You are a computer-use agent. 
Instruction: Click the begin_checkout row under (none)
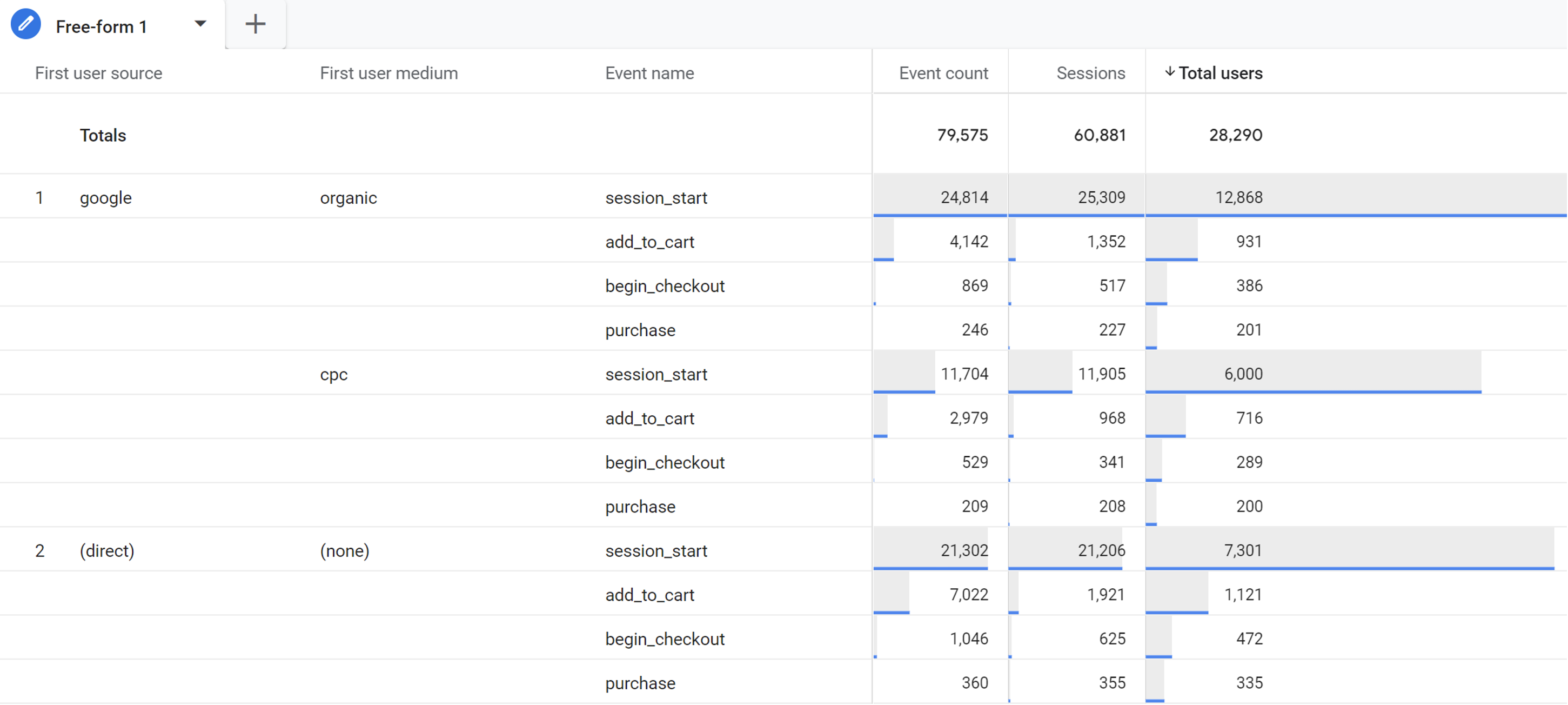(665, 639)
